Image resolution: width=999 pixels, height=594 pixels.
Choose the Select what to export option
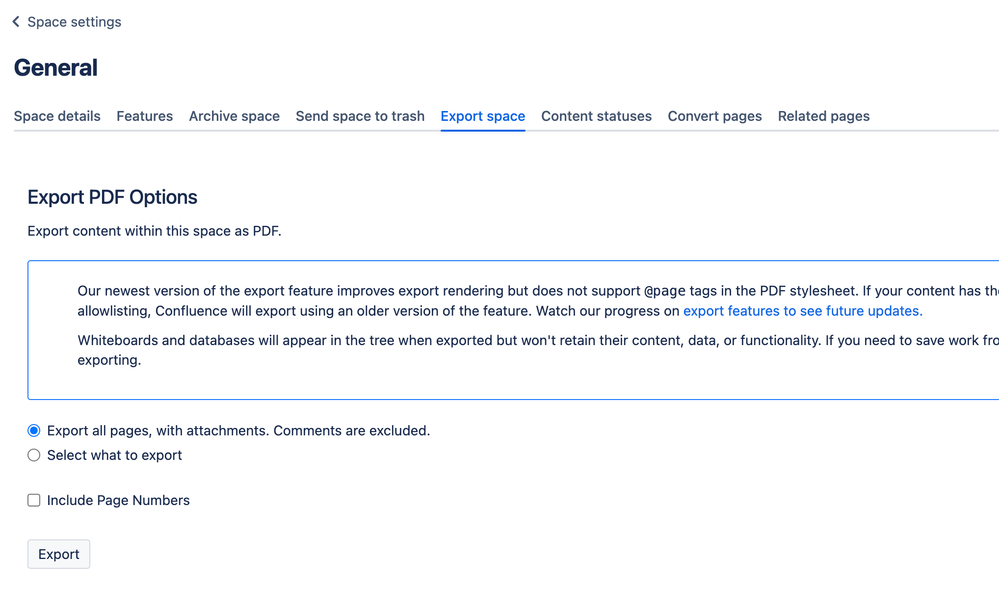click(x=33, y=455)
